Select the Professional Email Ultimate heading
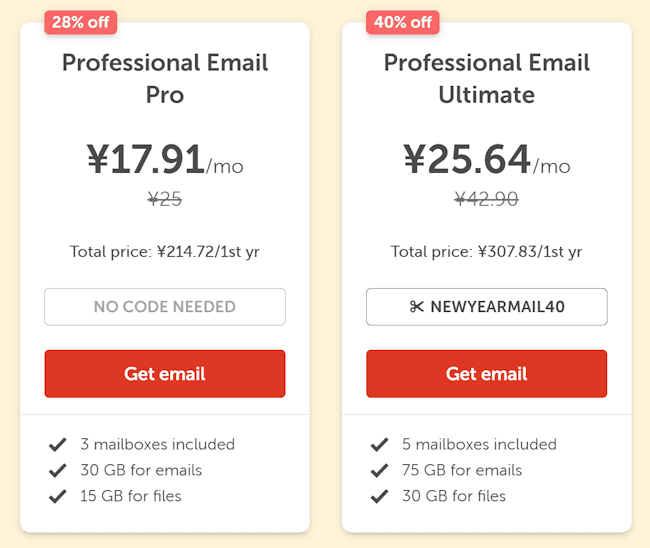Image resolution: width=650 pixels, height=548 pixels. tap(487, 78)
